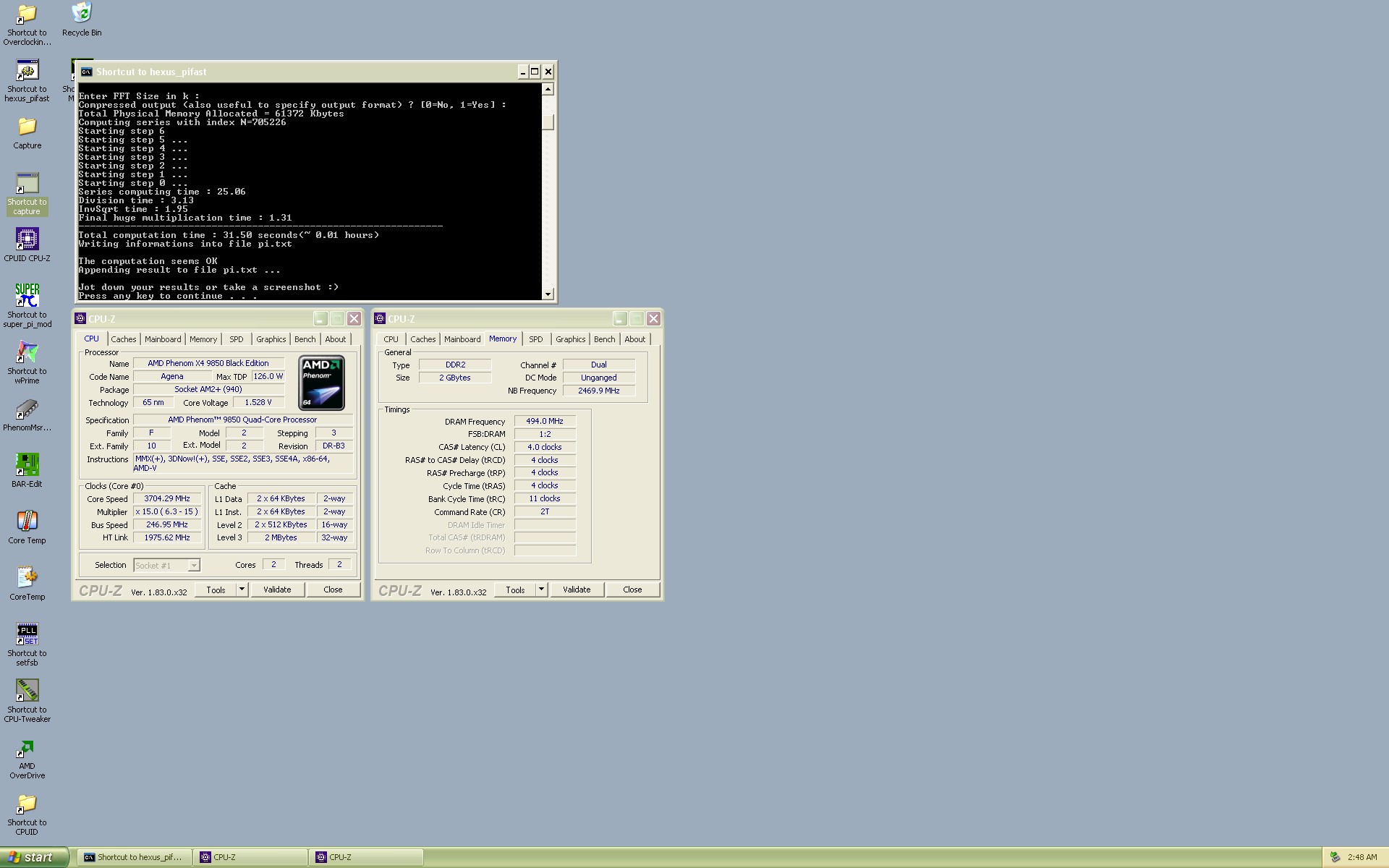Click Validate in left CPU-Z window
Screen dimensions: 1389x868
click(x=277, y=590)
